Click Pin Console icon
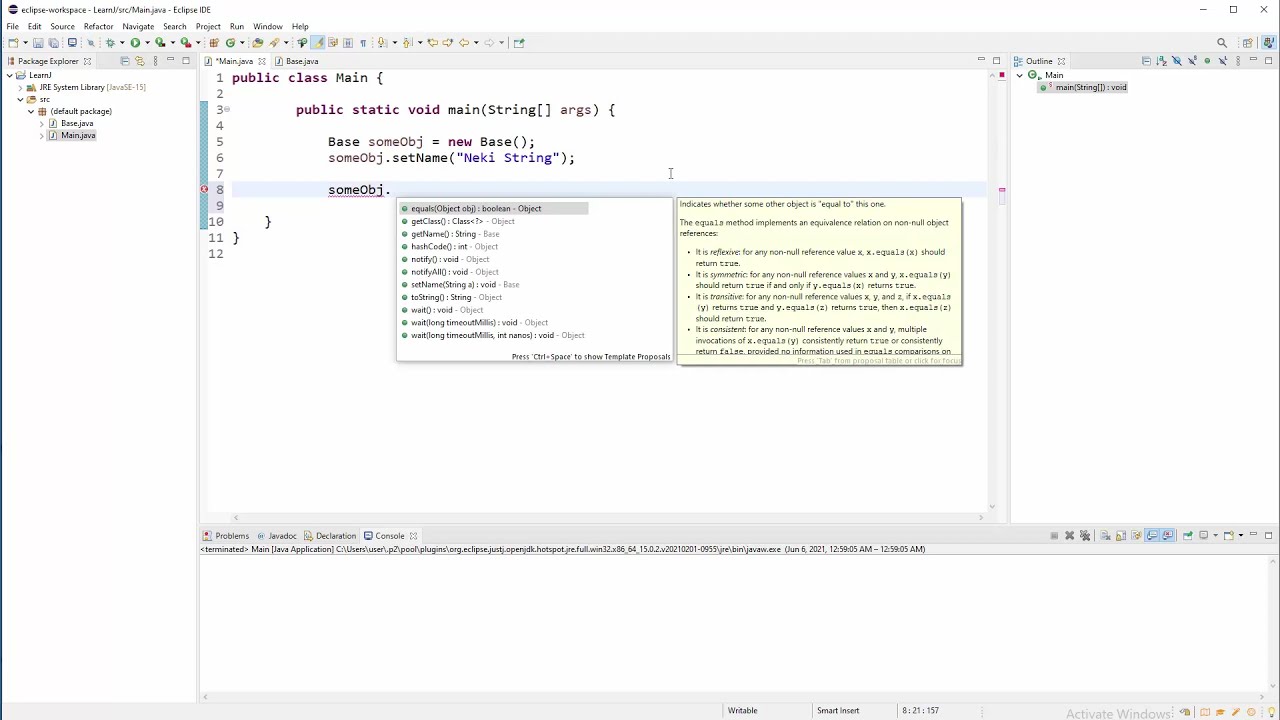 1188,536
